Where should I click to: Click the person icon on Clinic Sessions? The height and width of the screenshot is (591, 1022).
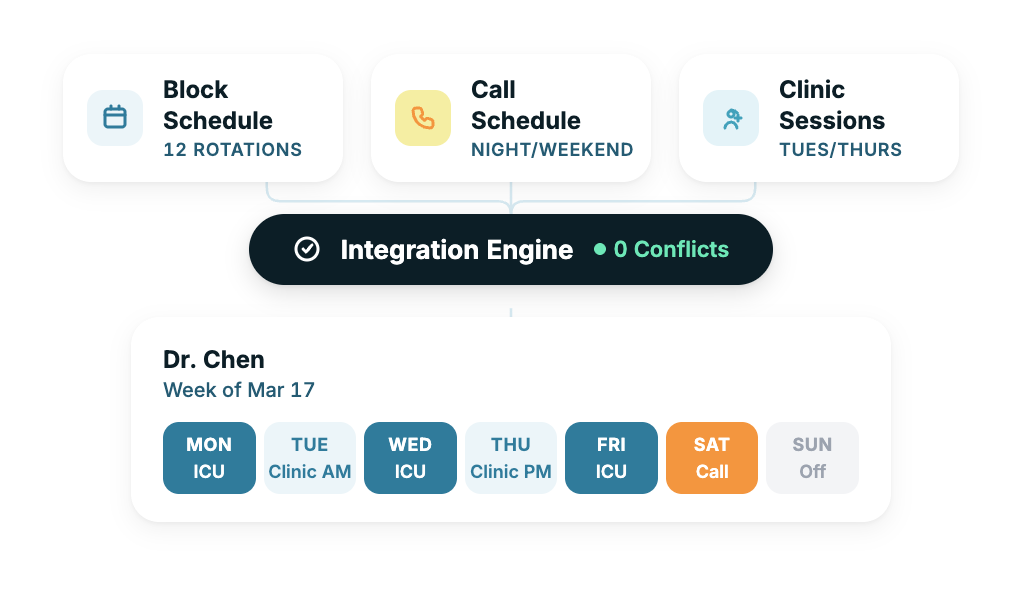[731, 118]
